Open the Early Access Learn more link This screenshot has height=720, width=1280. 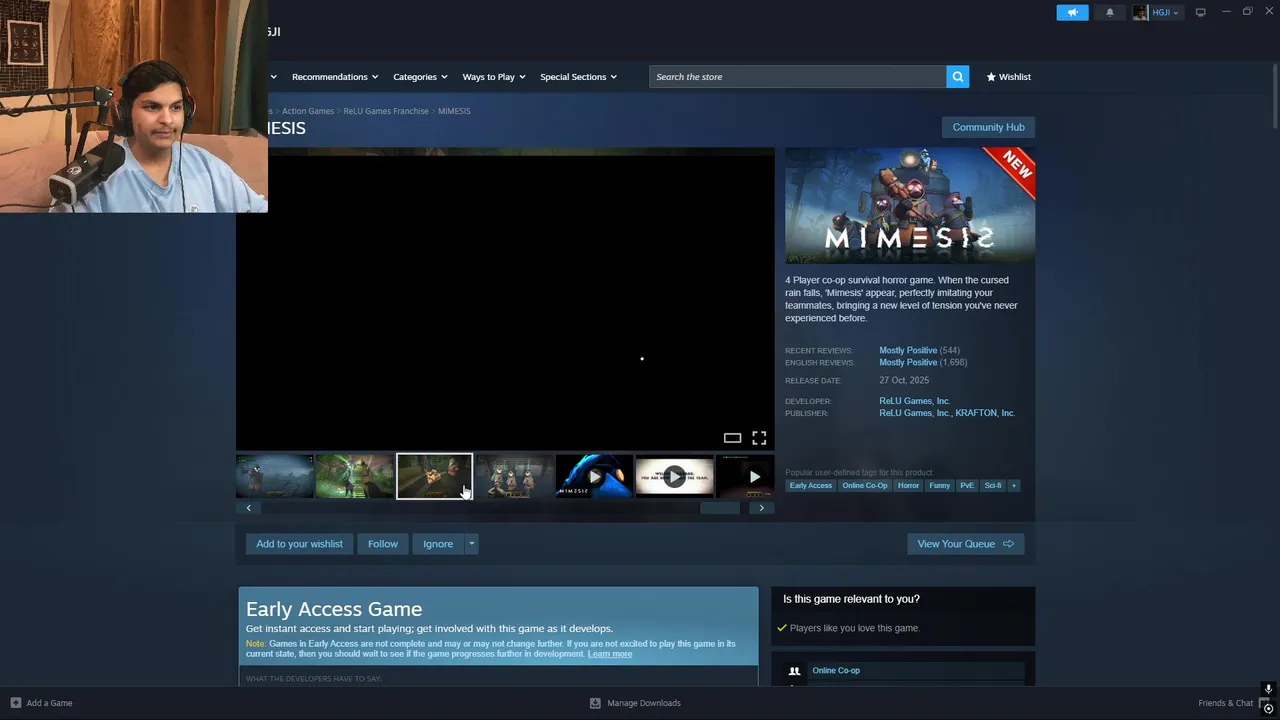pyautogui.click(x=610, y=654)
